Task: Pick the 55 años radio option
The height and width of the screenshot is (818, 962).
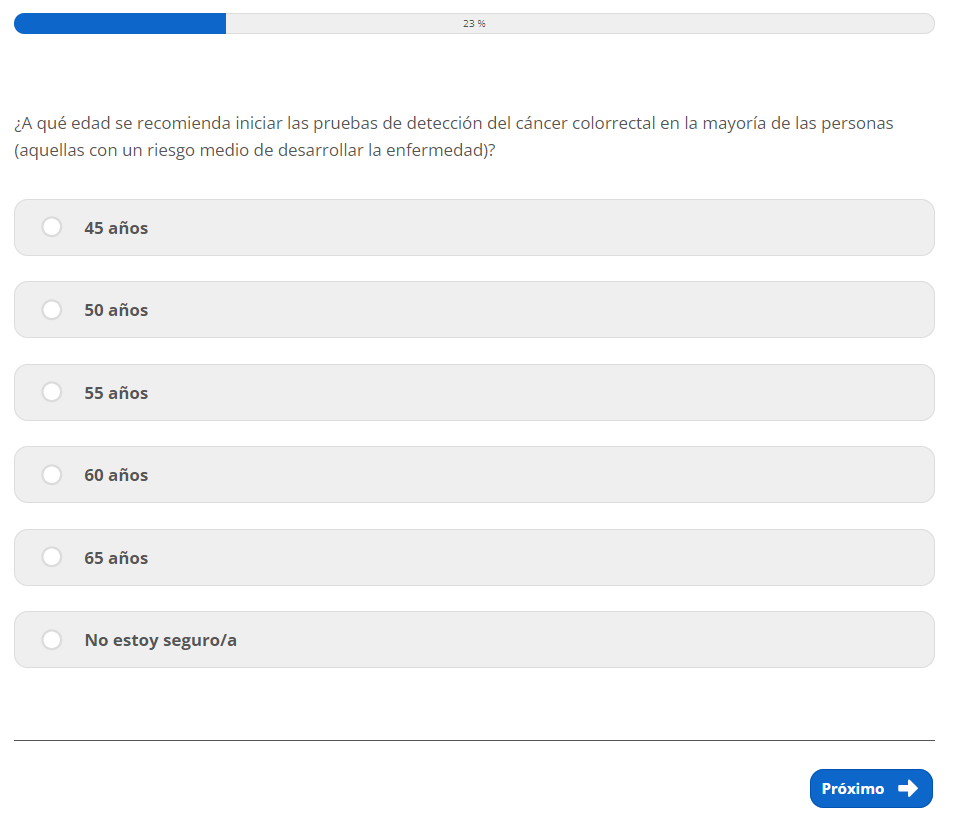Action: click(x=52, y=393)
